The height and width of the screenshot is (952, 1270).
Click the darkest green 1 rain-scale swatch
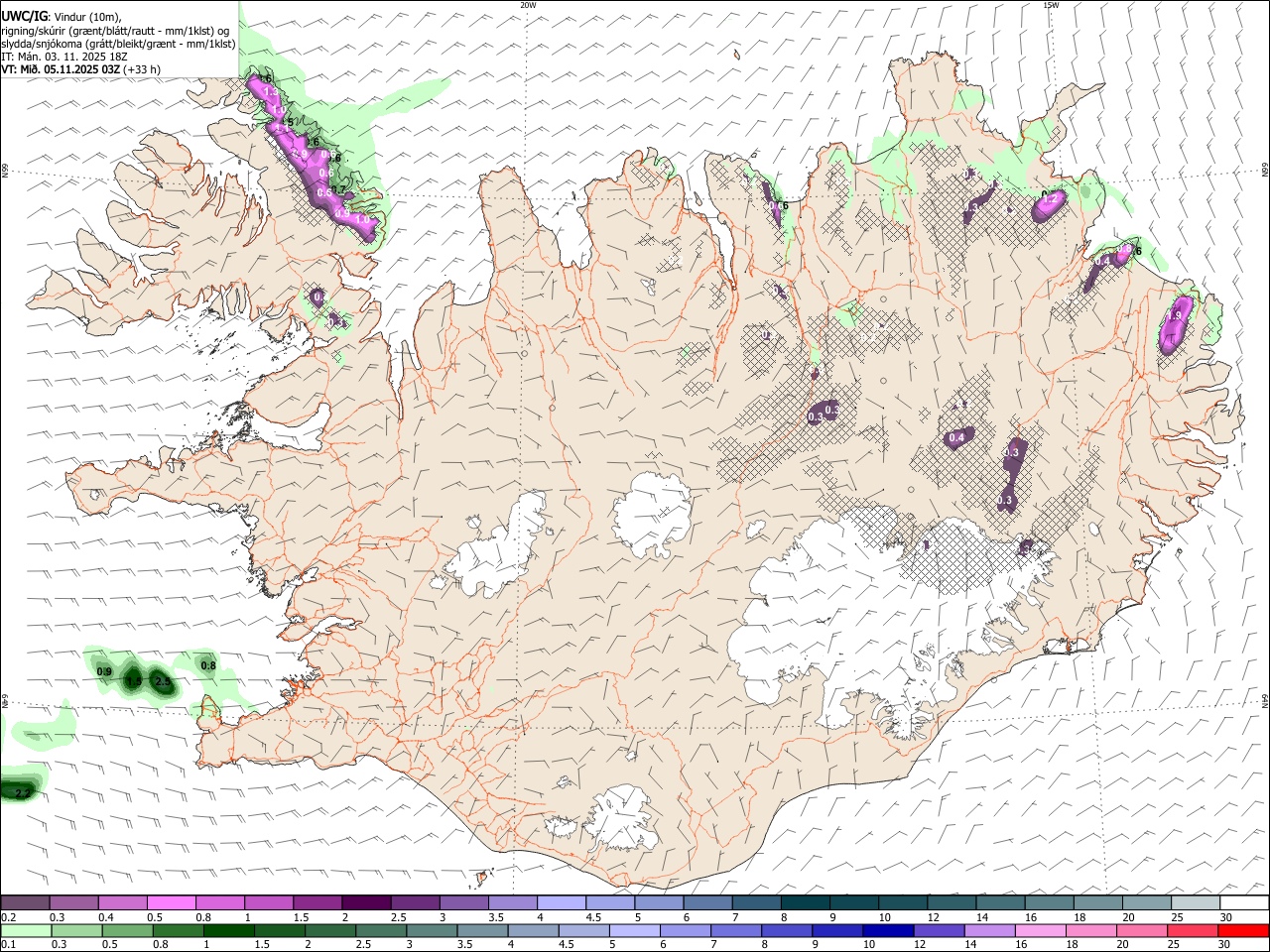(x=228, y=930)
